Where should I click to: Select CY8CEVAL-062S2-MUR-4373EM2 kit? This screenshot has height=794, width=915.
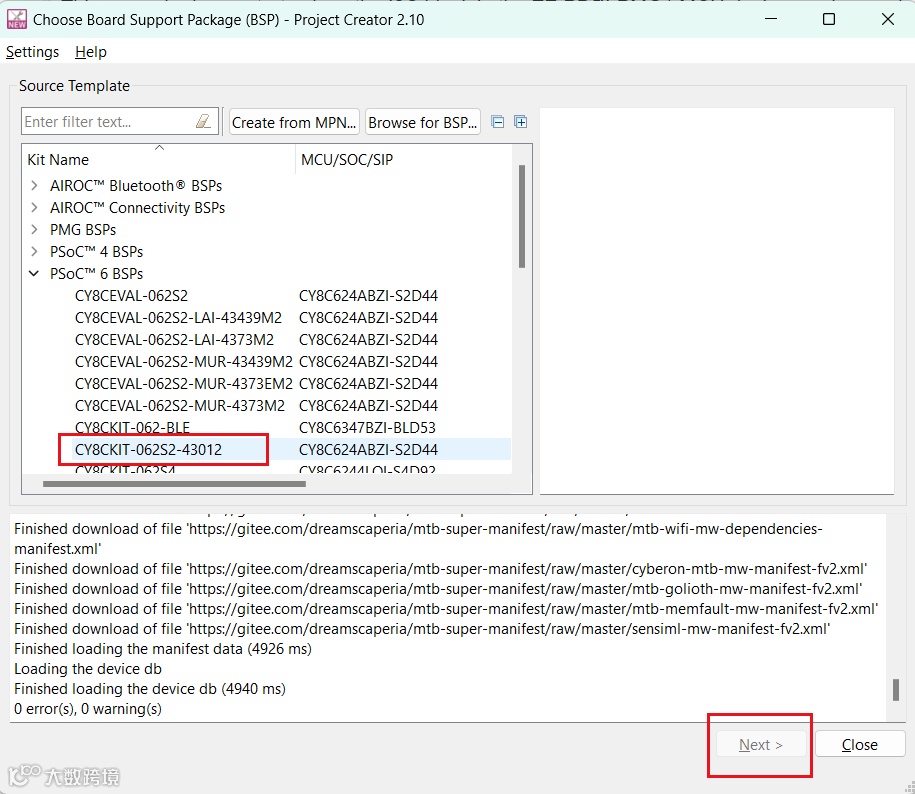pos(183,383)
